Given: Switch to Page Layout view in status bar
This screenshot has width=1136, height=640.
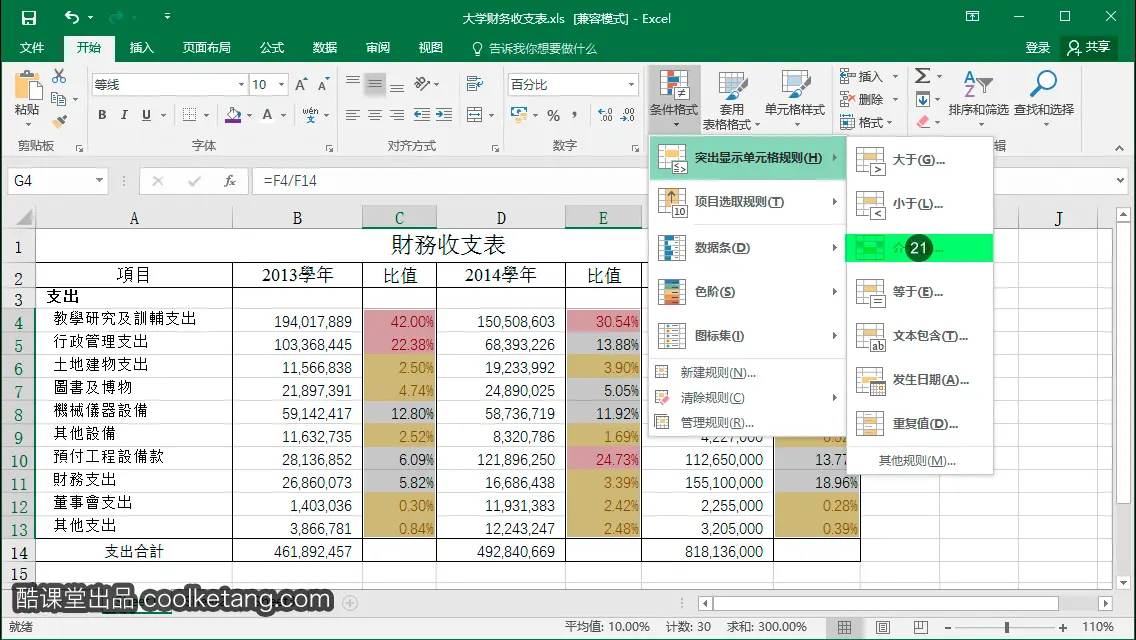Looking at the screenshot, I should coord(882,627).
